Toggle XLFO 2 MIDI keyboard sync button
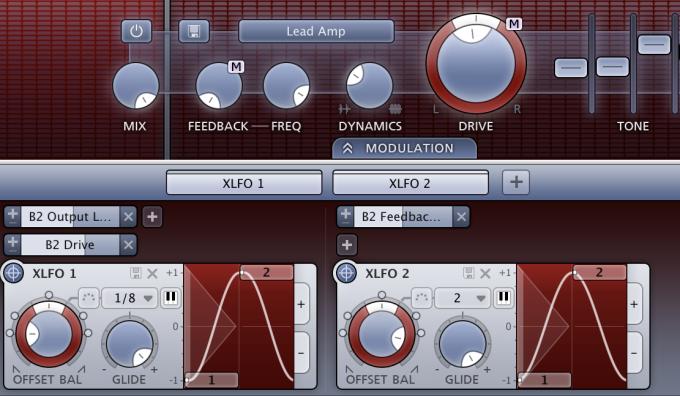This screenshot has width=680, height=396. [503, 298]
